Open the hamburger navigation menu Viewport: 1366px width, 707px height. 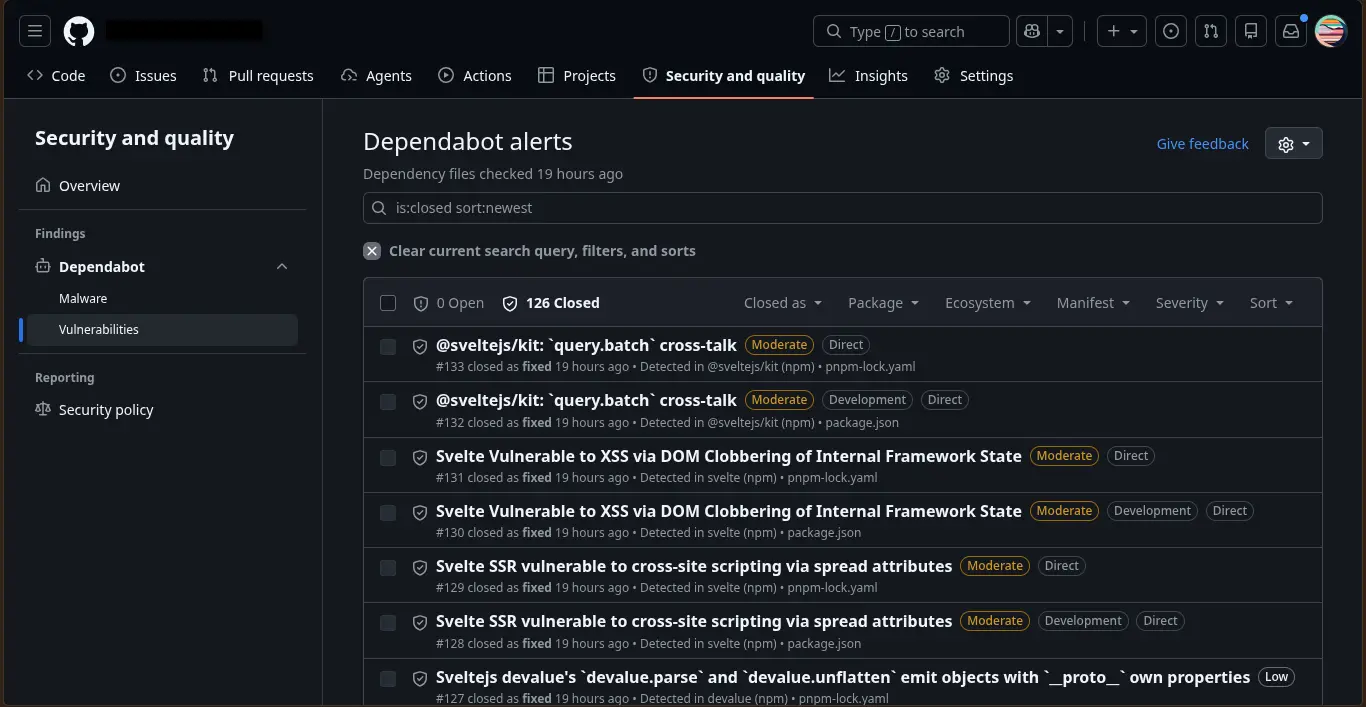(x=34, y=31)
